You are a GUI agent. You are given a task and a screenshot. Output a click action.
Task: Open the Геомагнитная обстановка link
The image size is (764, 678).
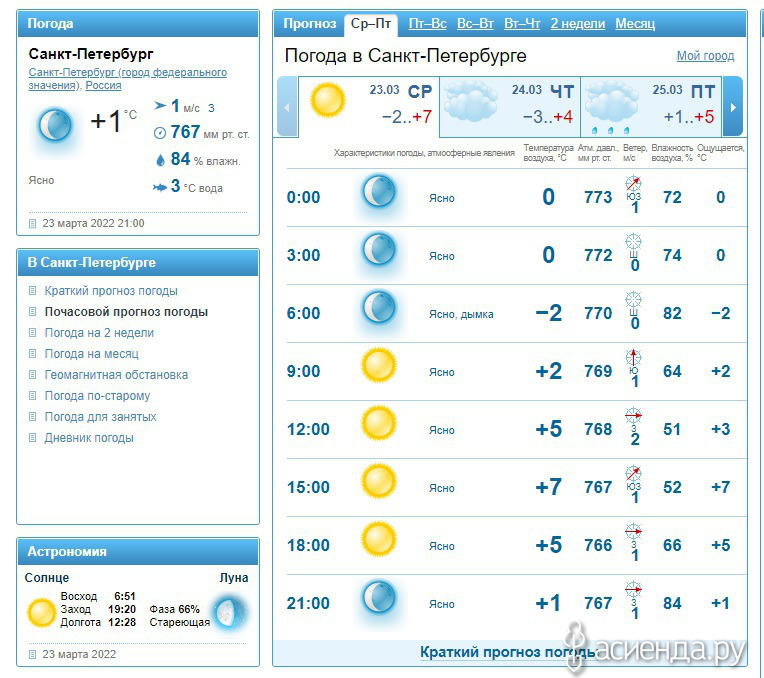click(116, 375)
